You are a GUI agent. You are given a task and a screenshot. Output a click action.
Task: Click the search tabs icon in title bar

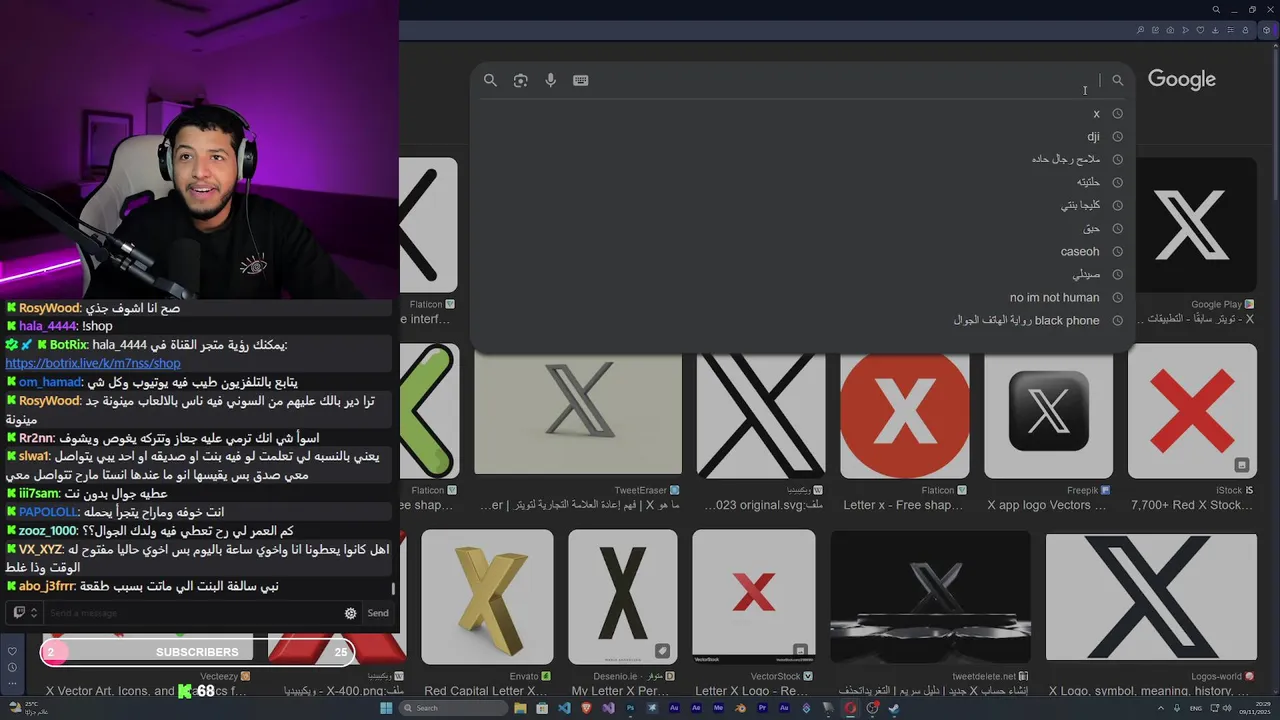1216,9
